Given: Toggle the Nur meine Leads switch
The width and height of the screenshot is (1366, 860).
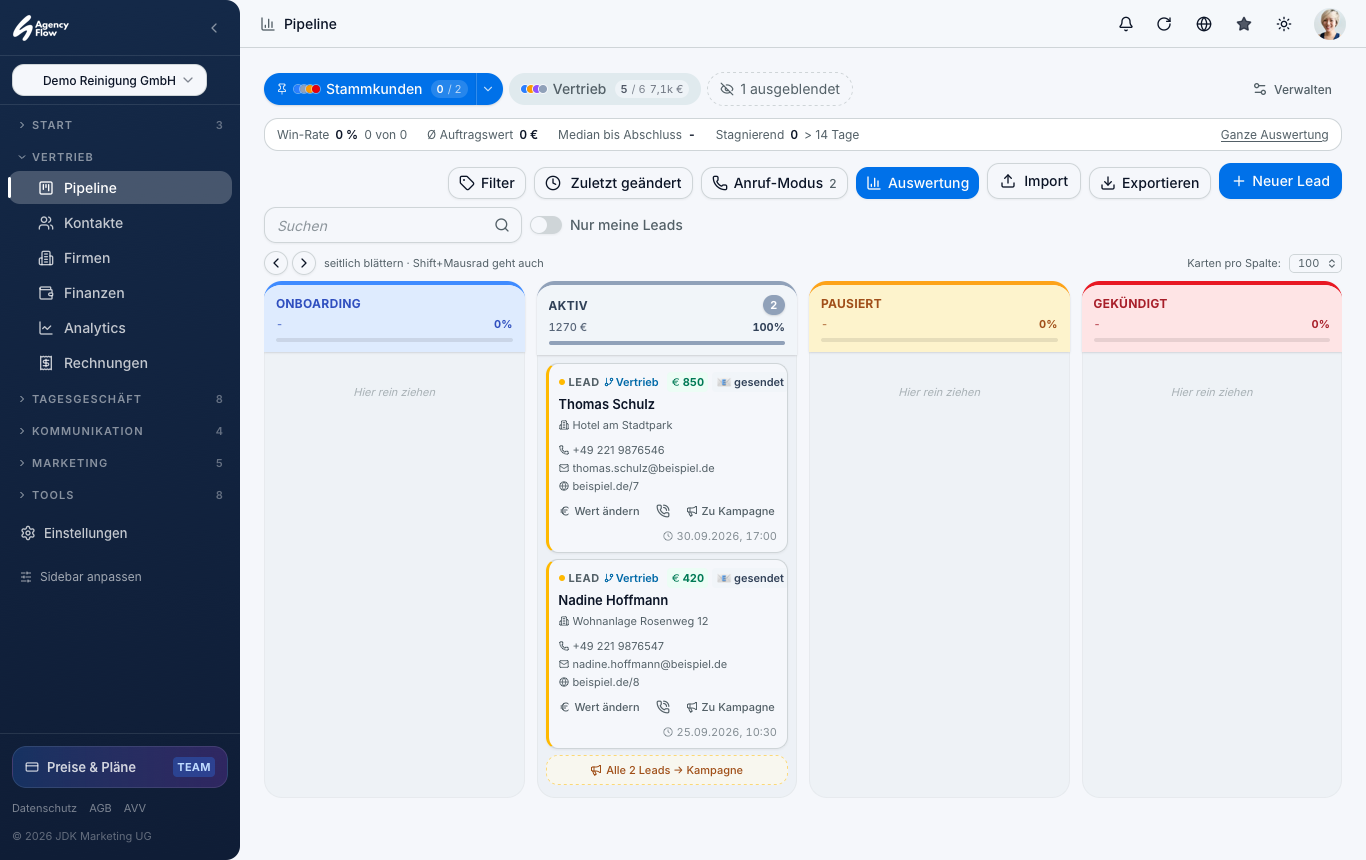Looking at the screenshot, I should pos(546,225).
